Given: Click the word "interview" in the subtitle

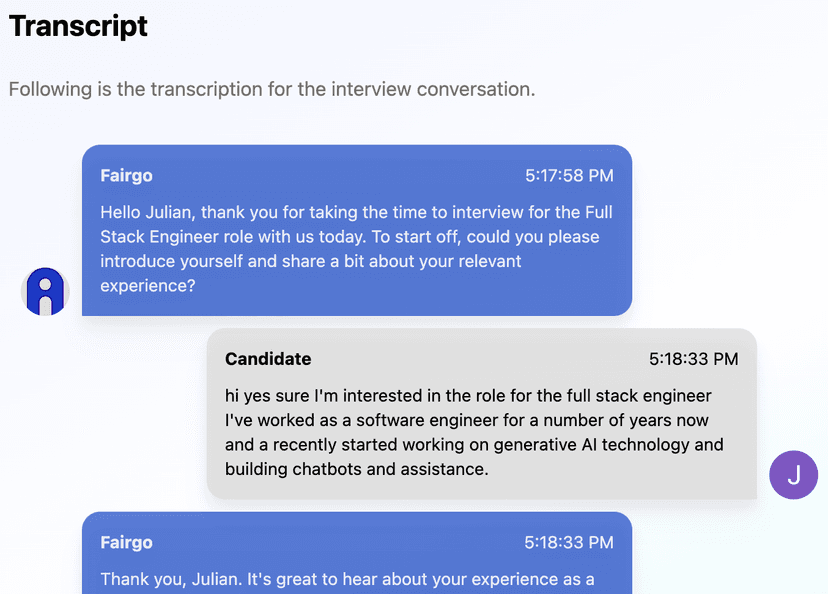Looking at the screenshot, I should coord(367,89).
